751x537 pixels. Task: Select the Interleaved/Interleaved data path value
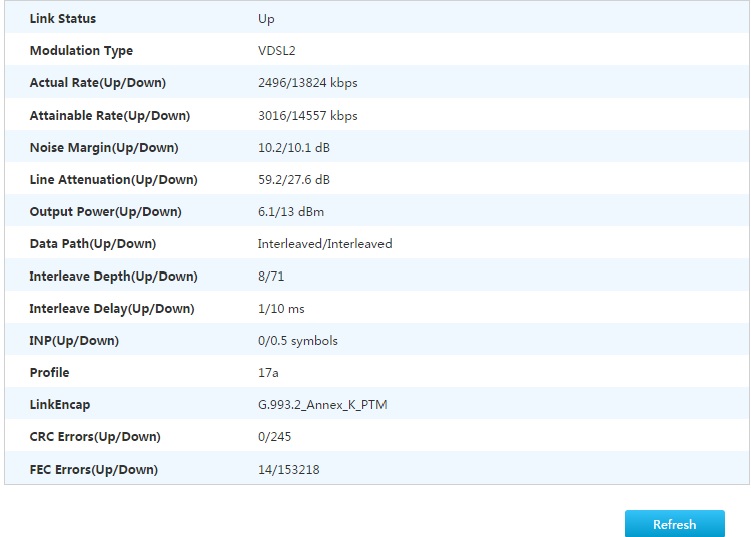pyautogui.click(x=325, y=244)
